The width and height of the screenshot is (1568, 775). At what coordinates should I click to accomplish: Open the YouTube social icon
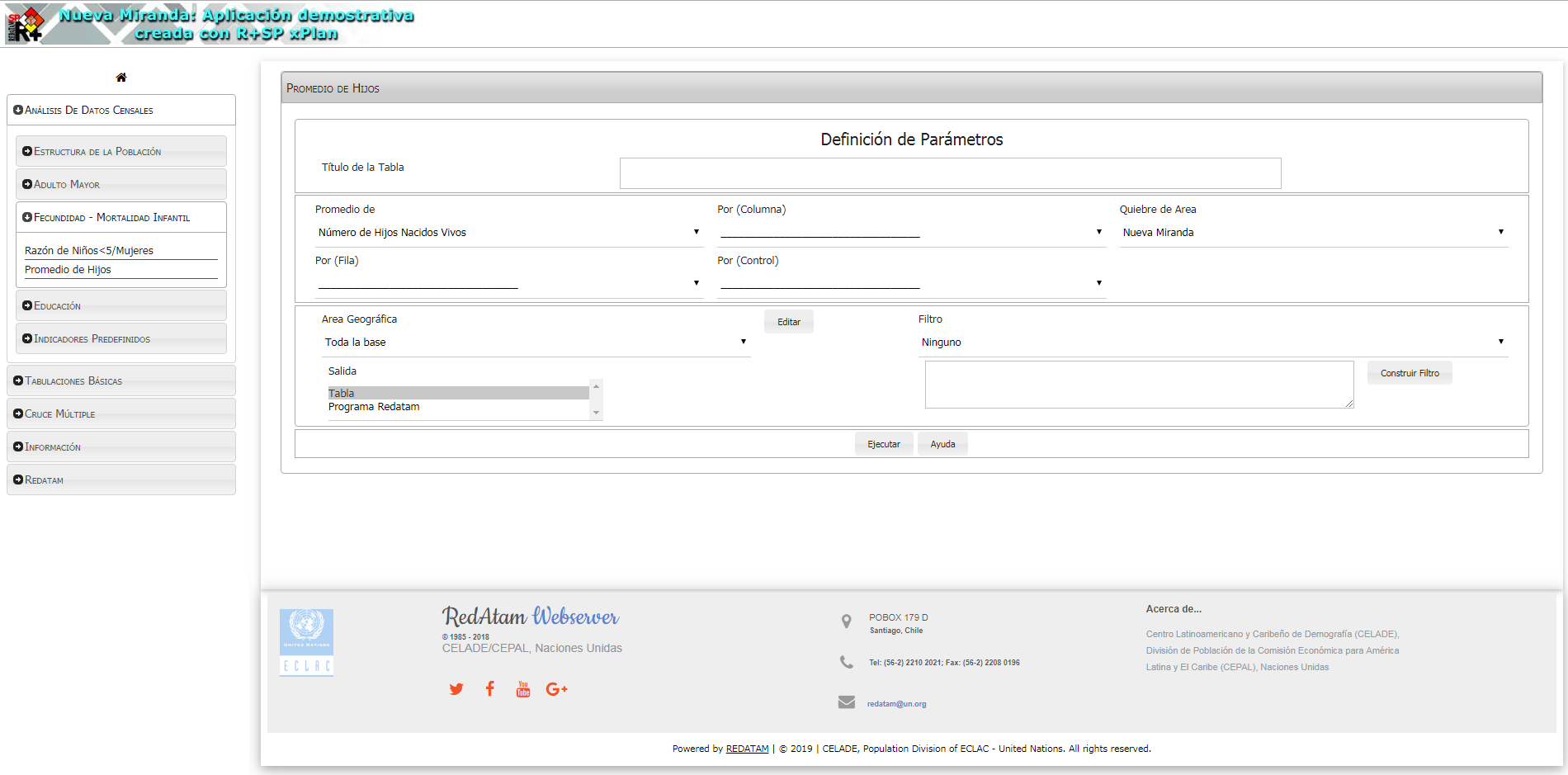[523, 689]
